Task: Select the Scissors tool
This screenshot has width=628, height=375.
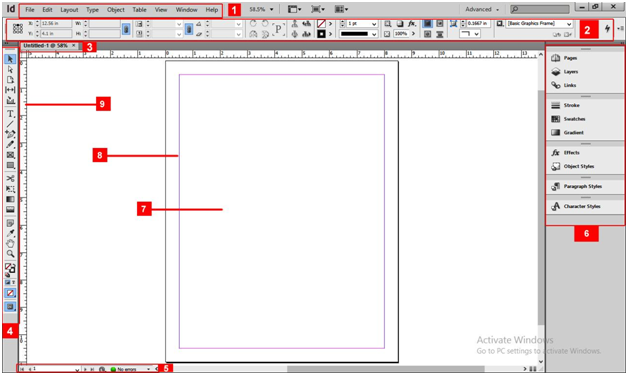Action: tap(10, 178)
